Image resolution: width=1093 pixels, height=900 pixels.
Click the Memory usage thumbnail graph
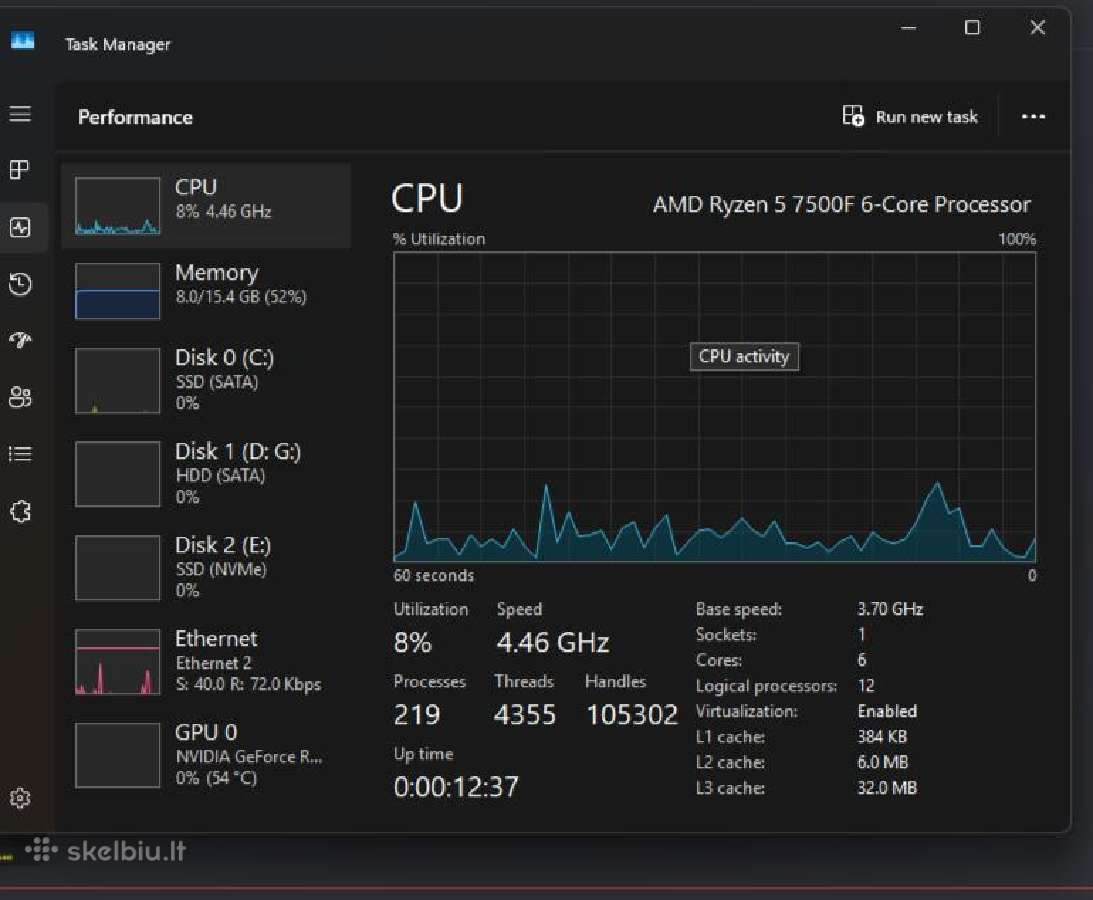point(118,291)
